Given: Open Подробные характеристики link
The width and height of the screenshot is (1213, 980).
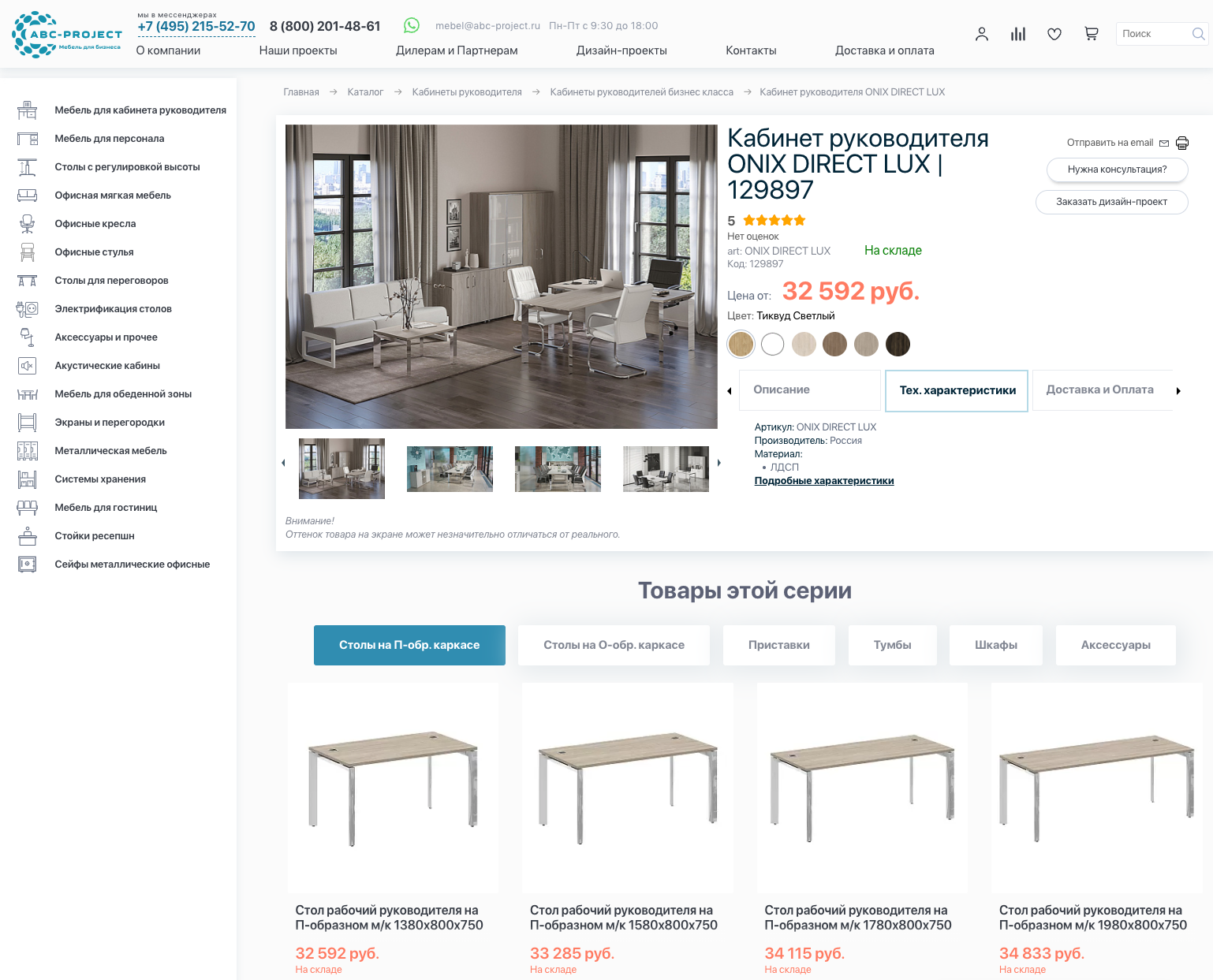Looking at the screenshot, I should click(824, 481).
